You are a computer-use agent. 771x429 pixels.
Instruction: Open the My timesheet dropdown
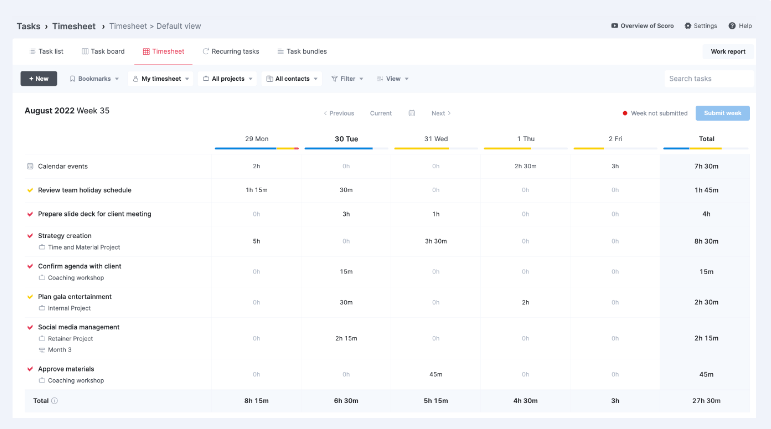(x=161, y=79)
